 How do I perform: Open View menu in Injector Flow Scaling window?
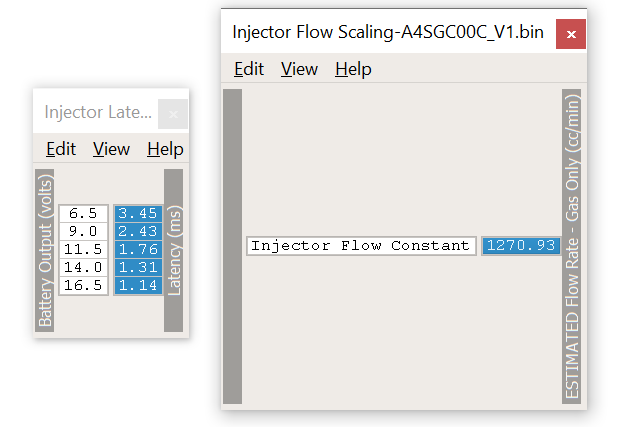point(299,69)
